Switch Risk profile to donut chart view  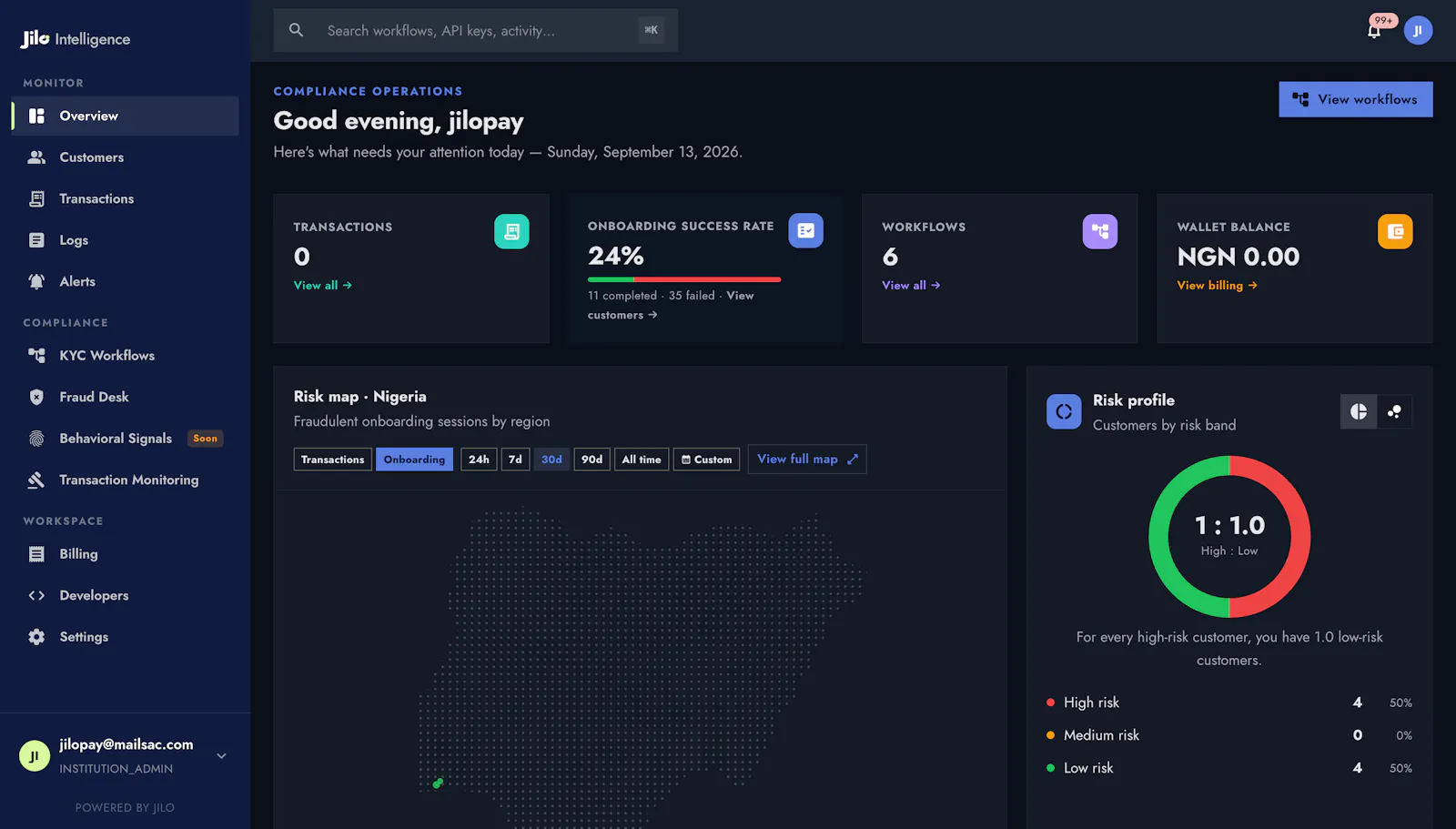click(x=1359, y=411)
